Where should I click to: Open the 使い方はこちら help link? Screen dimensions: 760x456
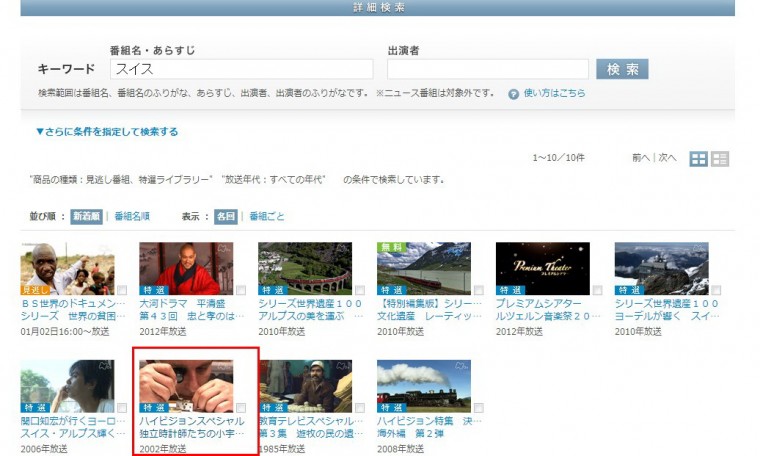point(554,93)
